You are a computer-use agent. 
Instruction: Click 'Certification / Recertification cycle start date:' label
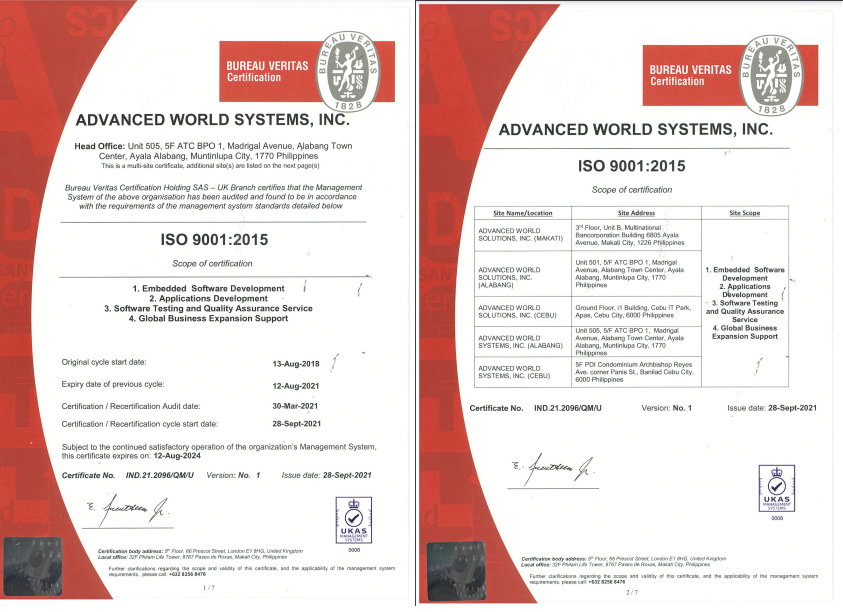click(x=140, y=424)
